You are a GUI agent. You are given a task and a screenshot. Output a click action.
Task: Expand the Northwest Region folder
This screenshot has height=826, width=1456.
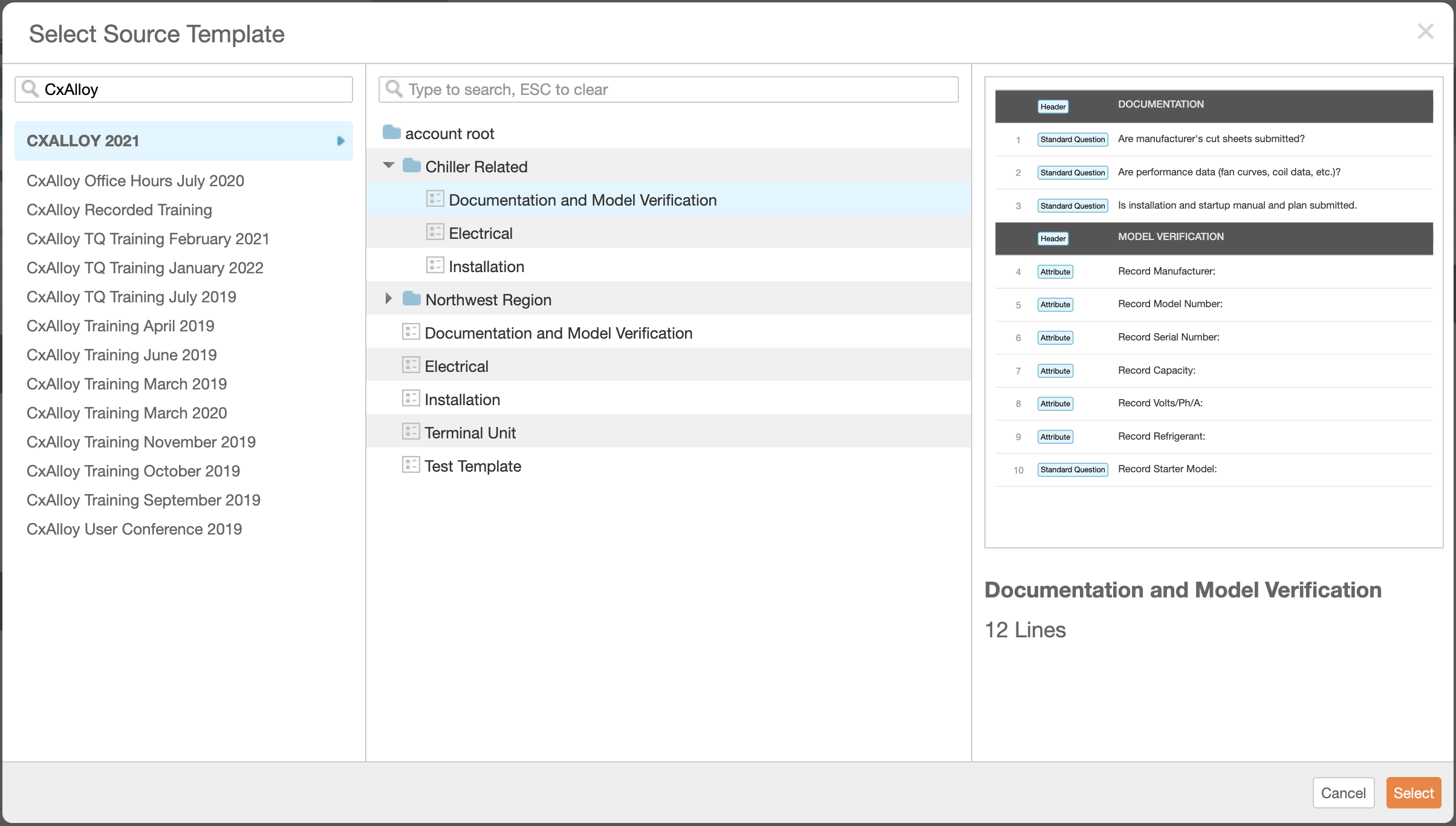point(389,298)
